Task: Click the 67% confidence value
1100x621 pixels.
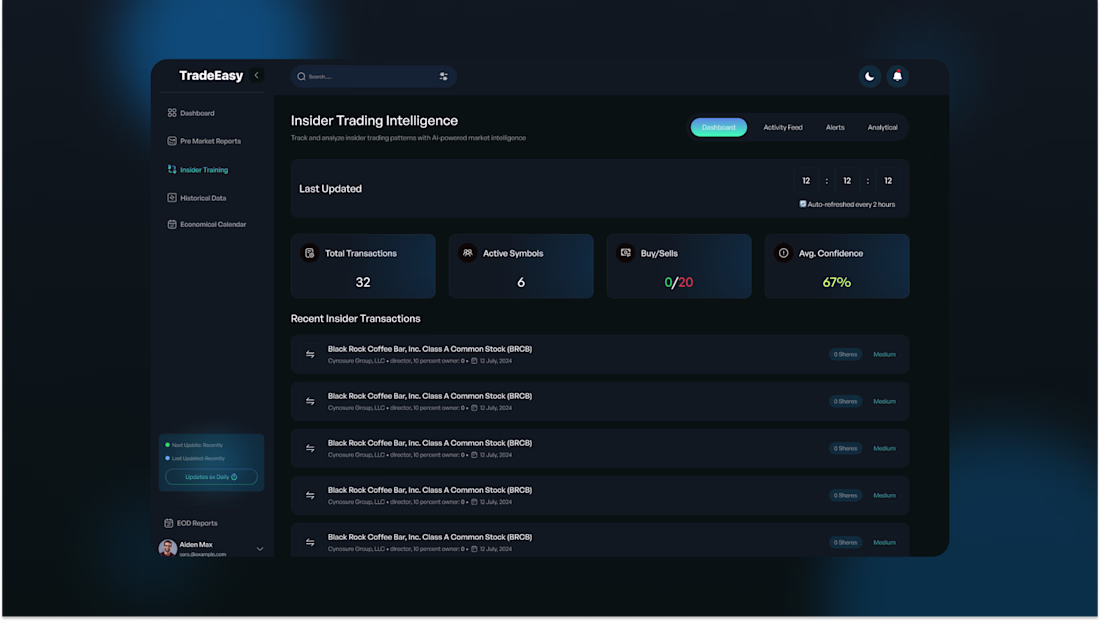Action: (836, 282)
